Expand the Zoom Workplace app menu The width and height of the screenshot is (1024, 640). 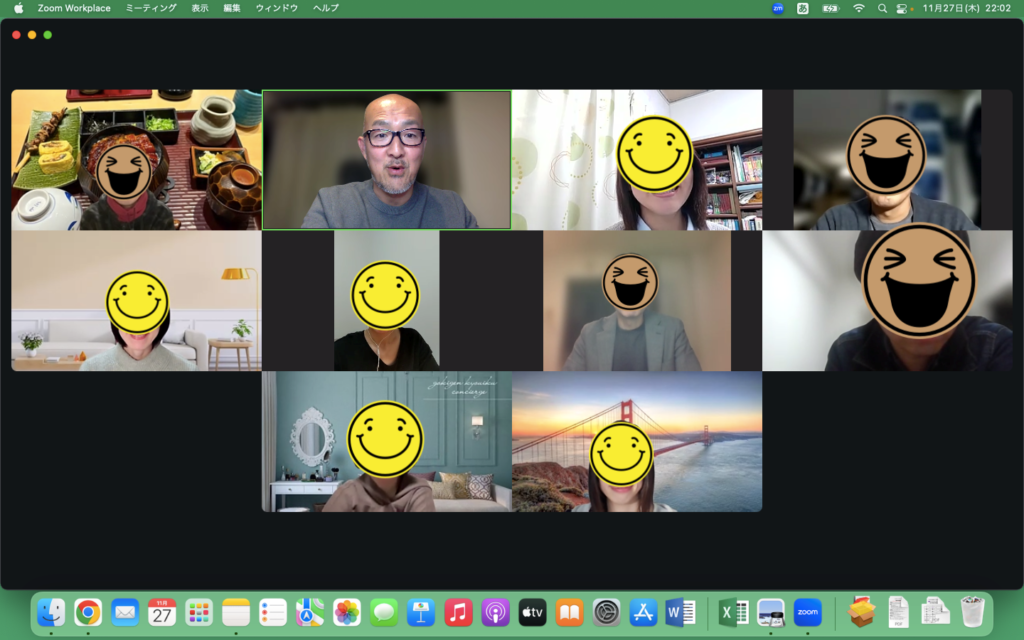(x=74, y=8)
